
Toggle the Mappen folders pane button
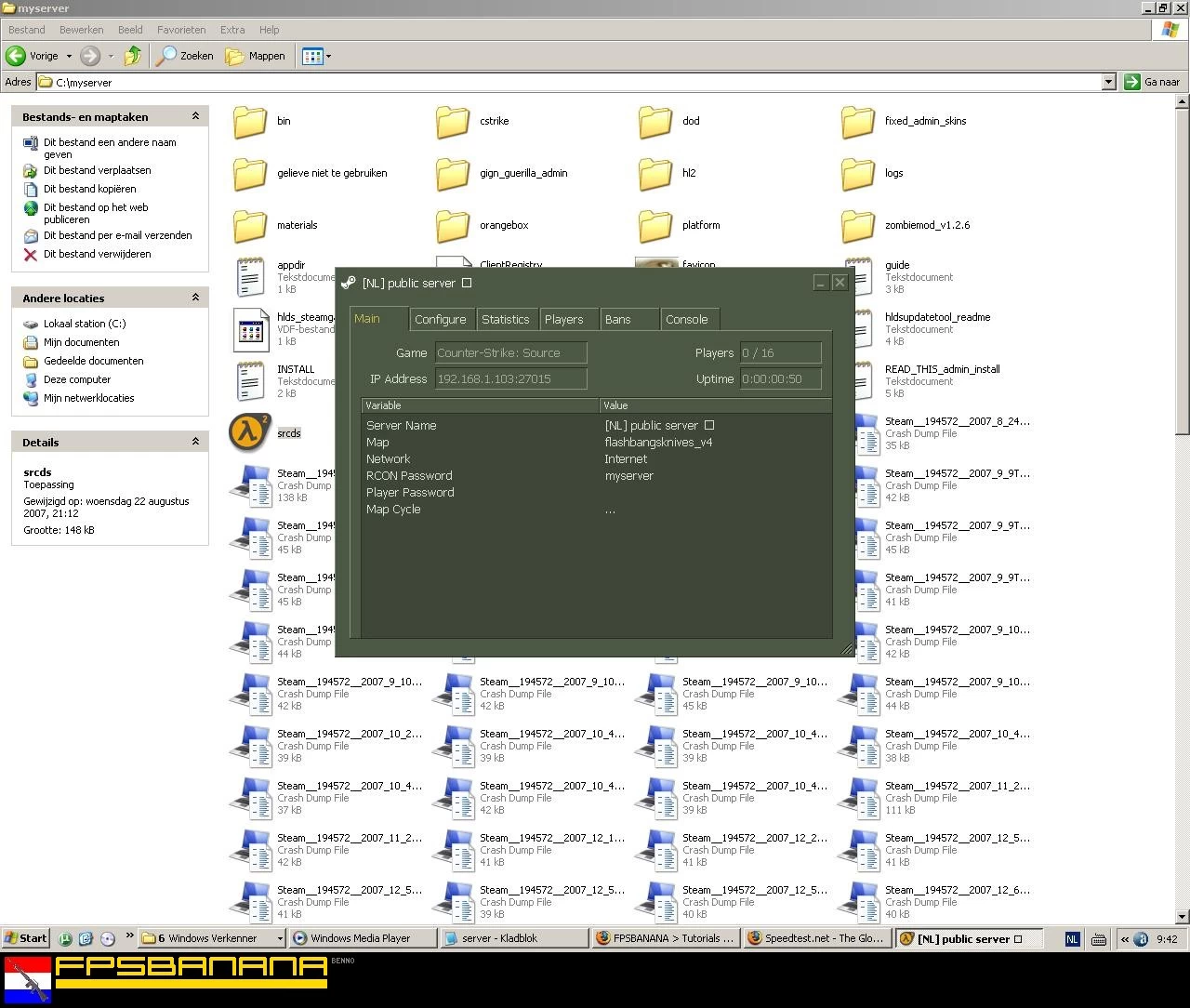pos(256,56)
